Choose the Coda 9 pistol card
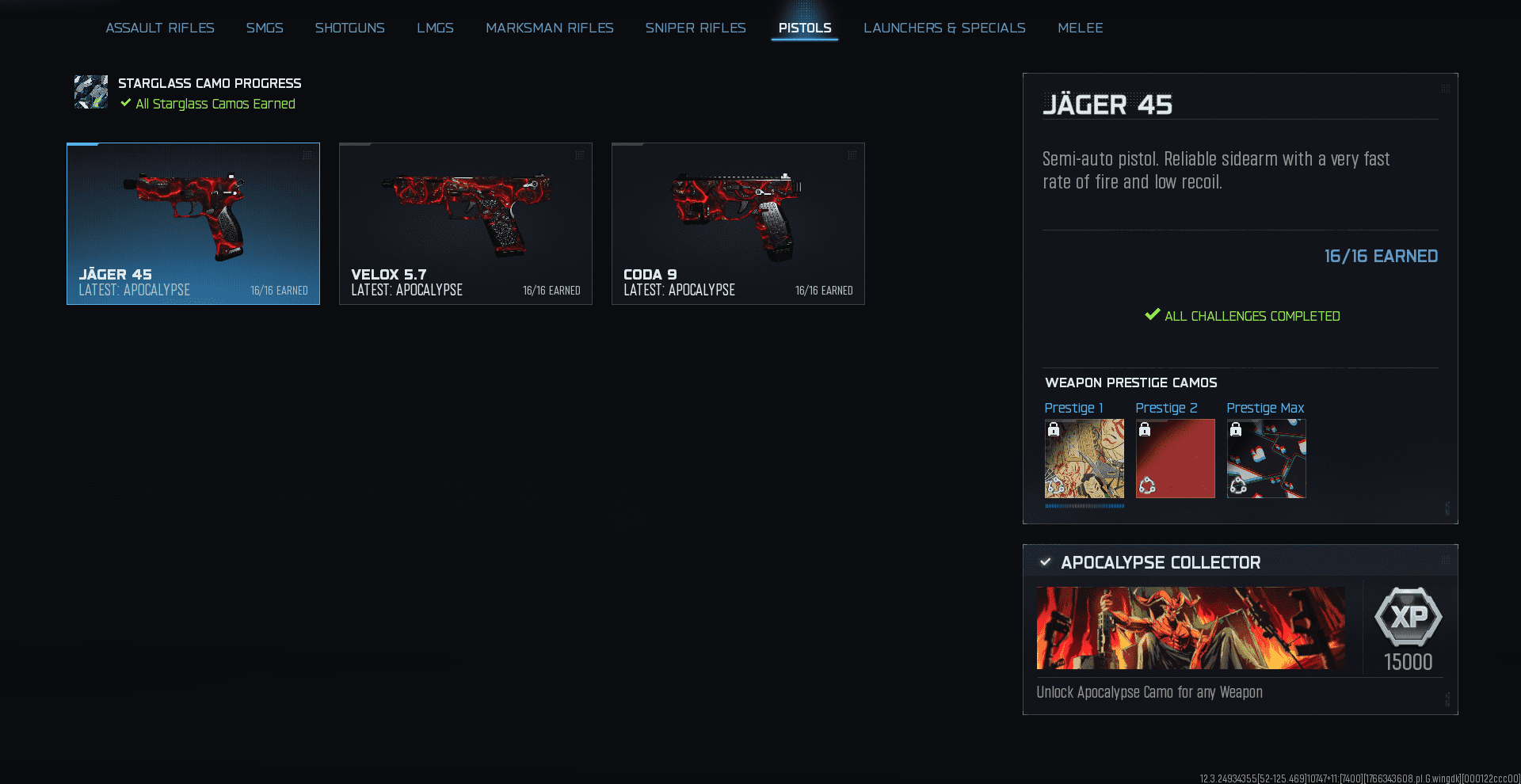The height and width of the screenshot is (784, 1521). pos(738,223)
